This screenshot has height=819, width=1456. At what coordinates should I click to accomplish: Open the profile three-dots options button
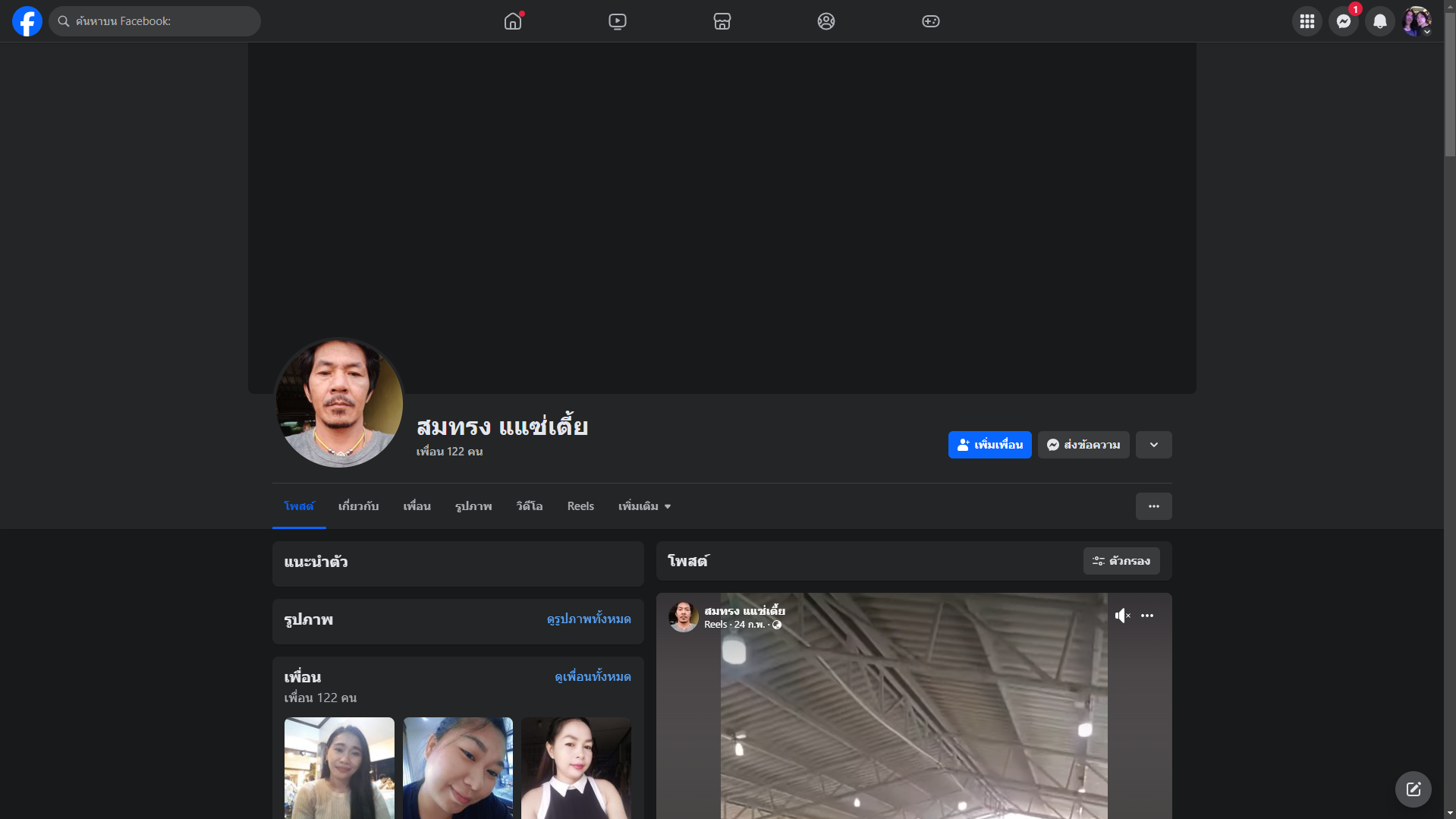coord(1154,506)
